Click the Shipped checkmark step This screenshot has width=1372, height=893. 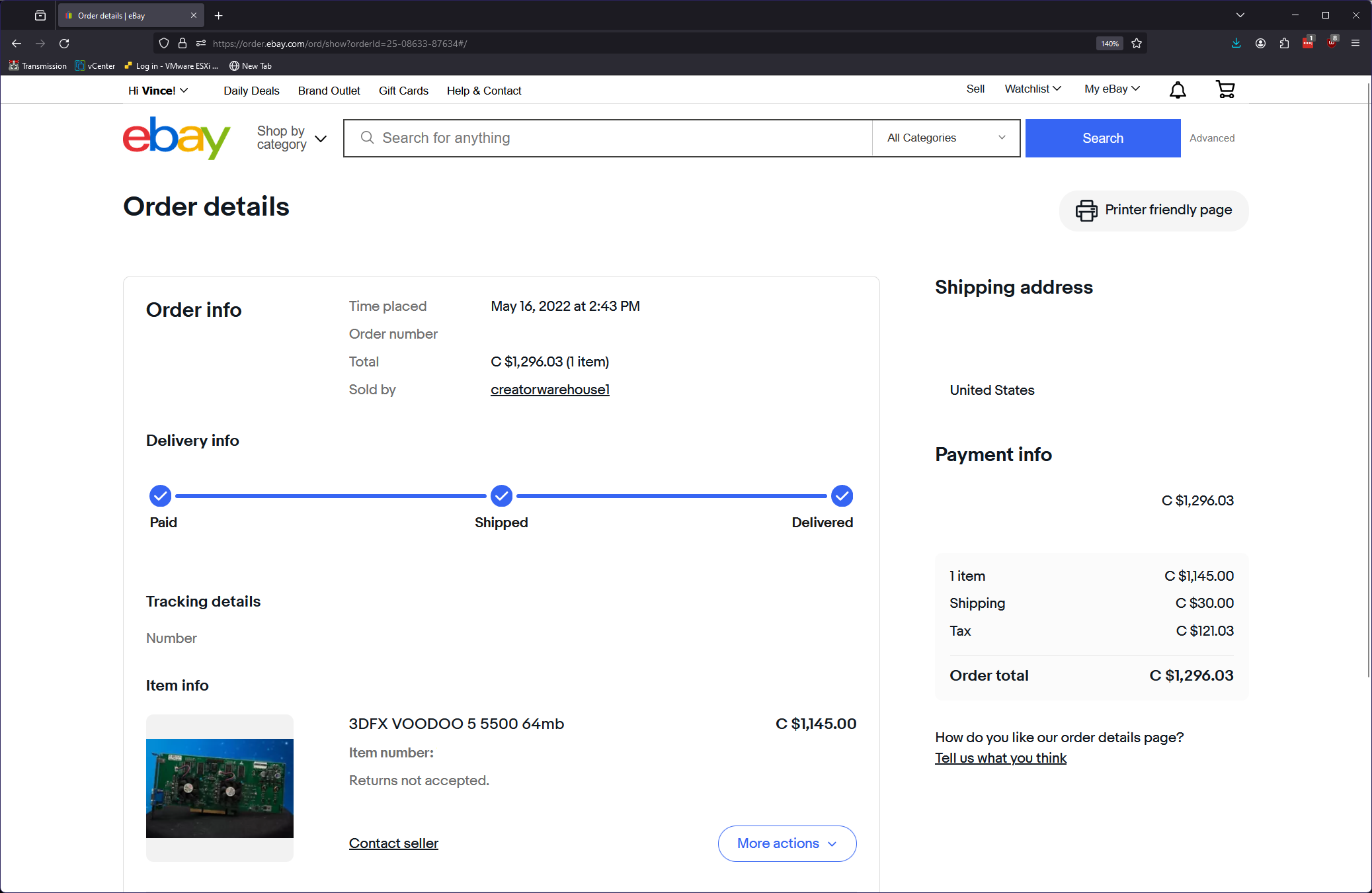(x=501, y=495)
